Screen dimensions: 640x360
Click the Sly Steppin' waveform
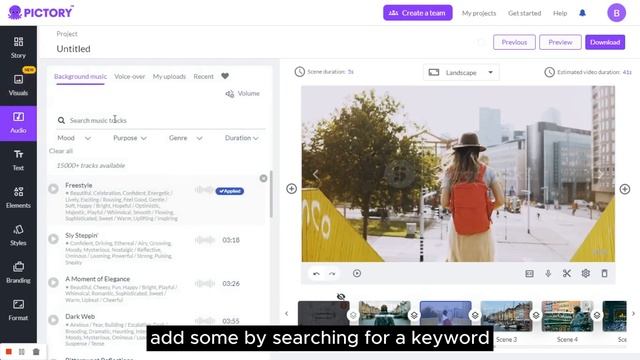(x=205, y=240)
